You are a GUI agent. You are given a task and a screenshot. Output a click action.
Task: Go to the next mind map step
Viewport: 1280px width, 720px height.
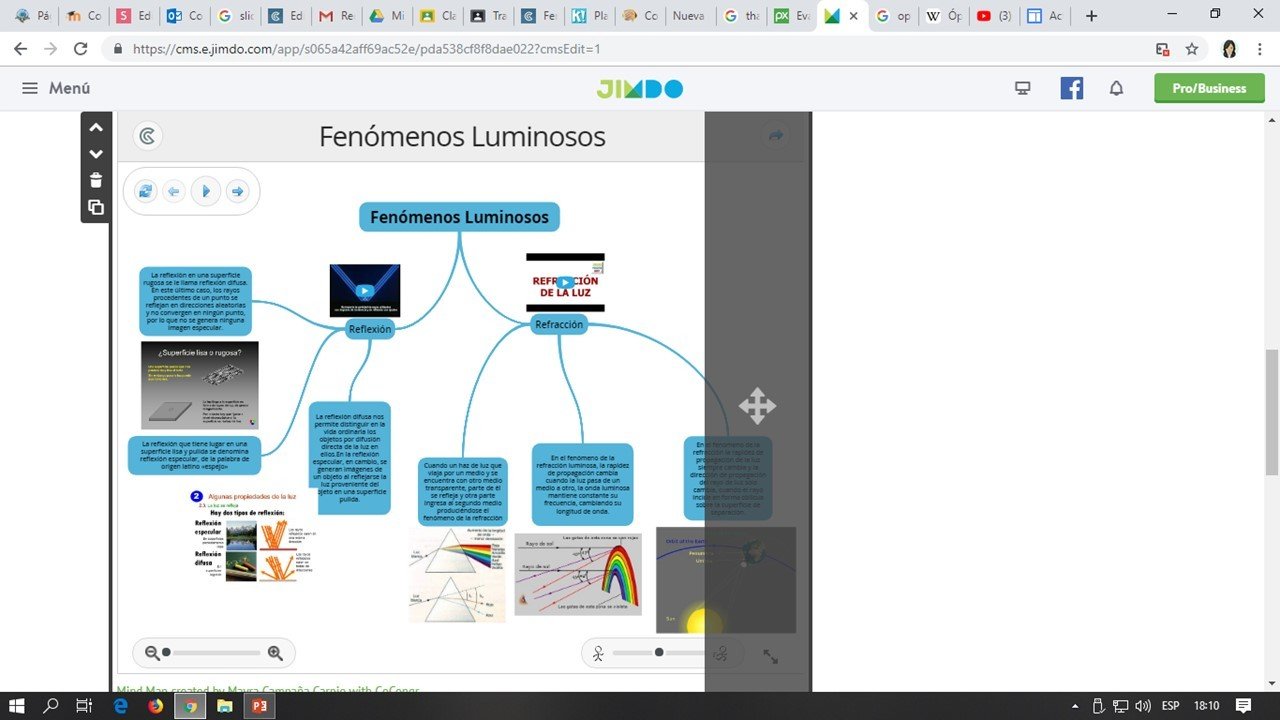(237, 191)
